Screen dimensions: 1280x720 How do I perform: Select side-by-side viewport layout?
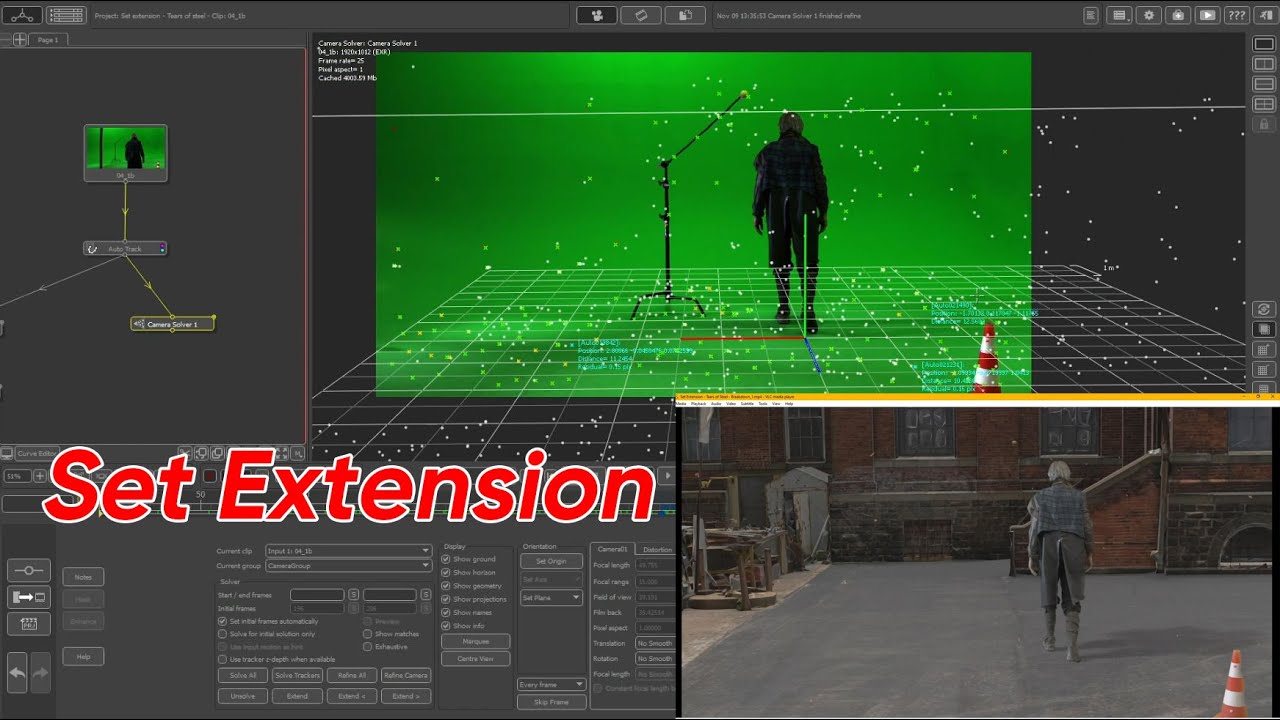point(1263,64)
